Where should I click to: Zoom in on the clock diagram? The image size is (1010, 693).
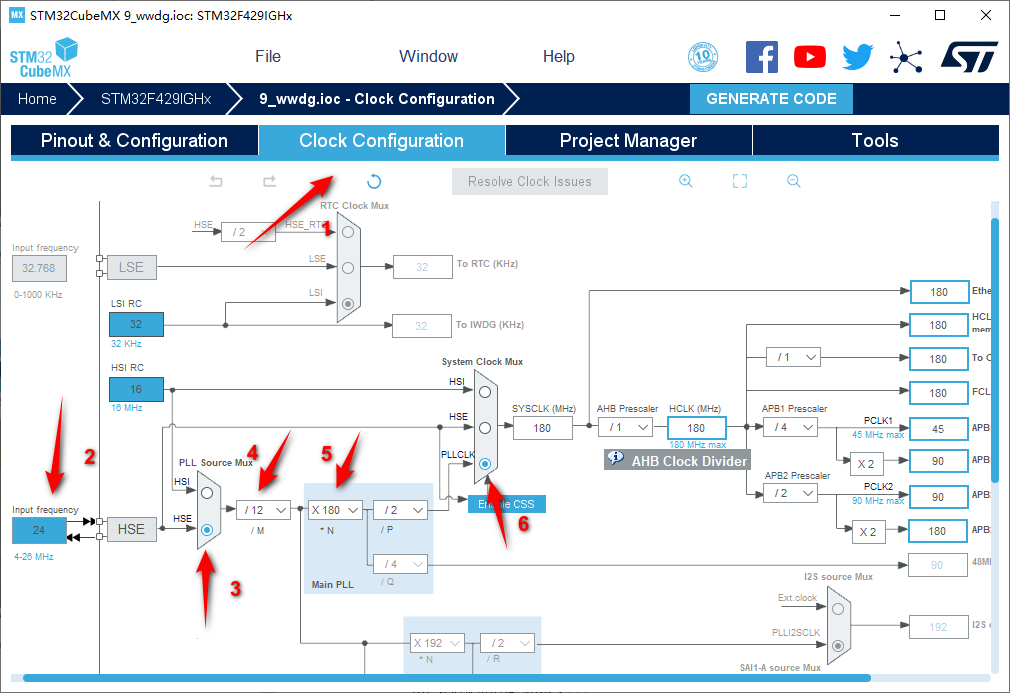click(686, 181)
